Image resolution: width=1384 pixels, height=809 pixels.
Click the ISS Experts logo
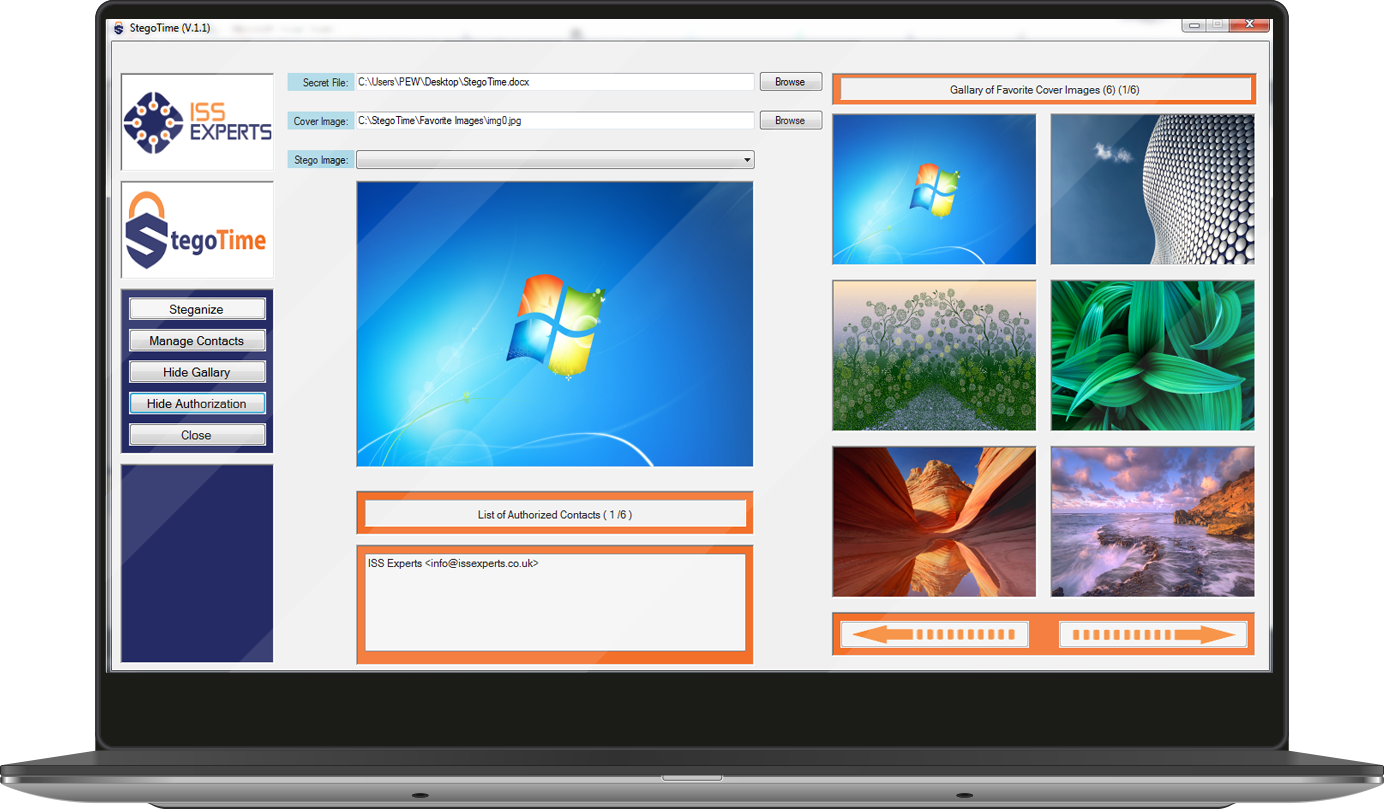[197, 122]
